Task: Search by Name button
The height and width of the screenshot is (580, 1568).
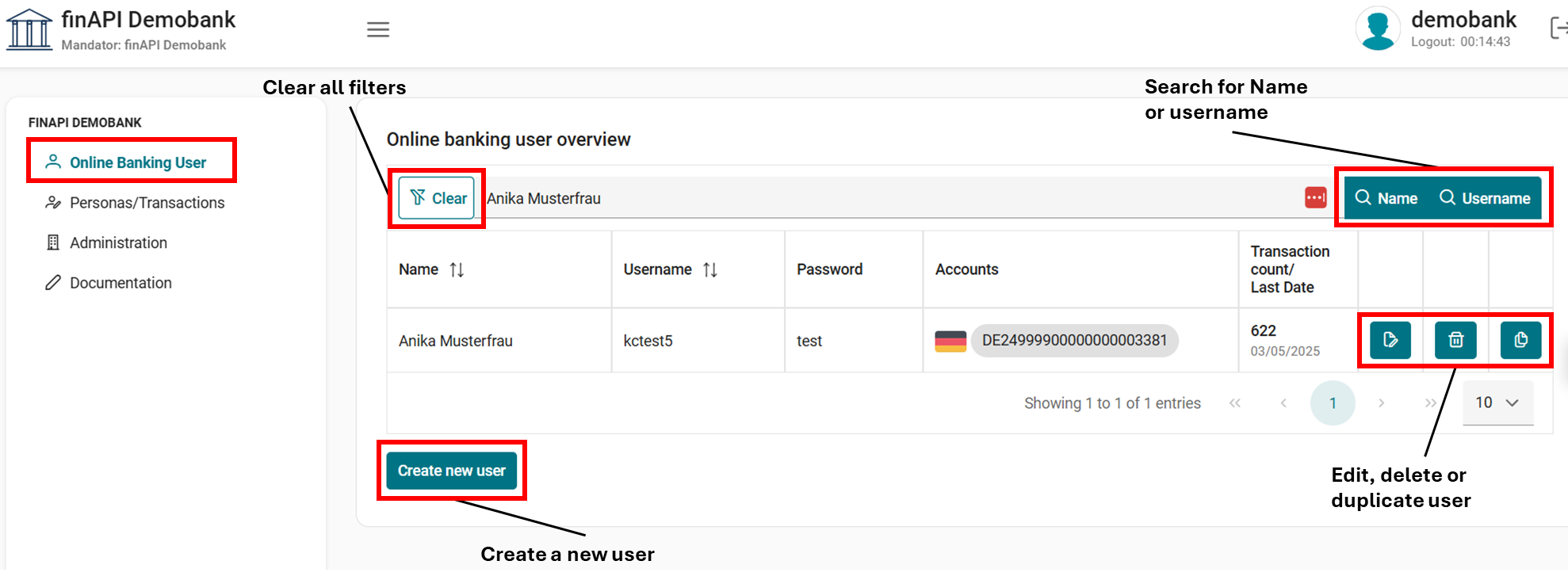Action: (x=1386, y=198)
